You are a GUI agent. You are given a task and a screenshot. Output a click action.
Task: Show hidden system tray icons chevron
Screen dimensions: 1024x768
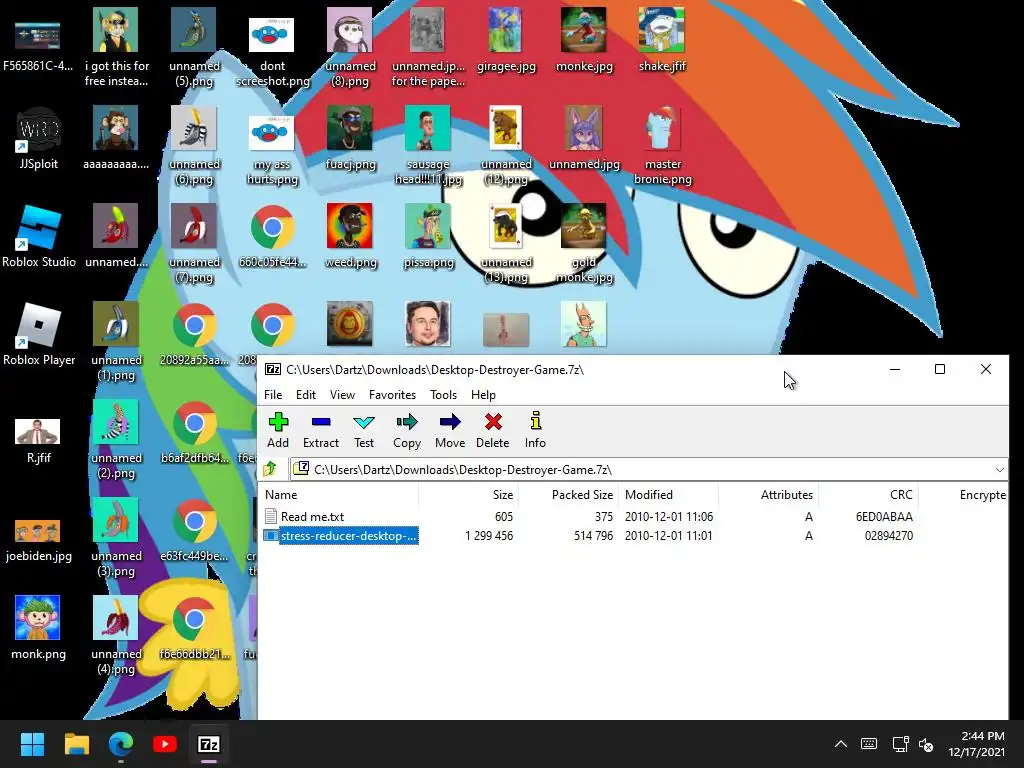tap(840, 744)
